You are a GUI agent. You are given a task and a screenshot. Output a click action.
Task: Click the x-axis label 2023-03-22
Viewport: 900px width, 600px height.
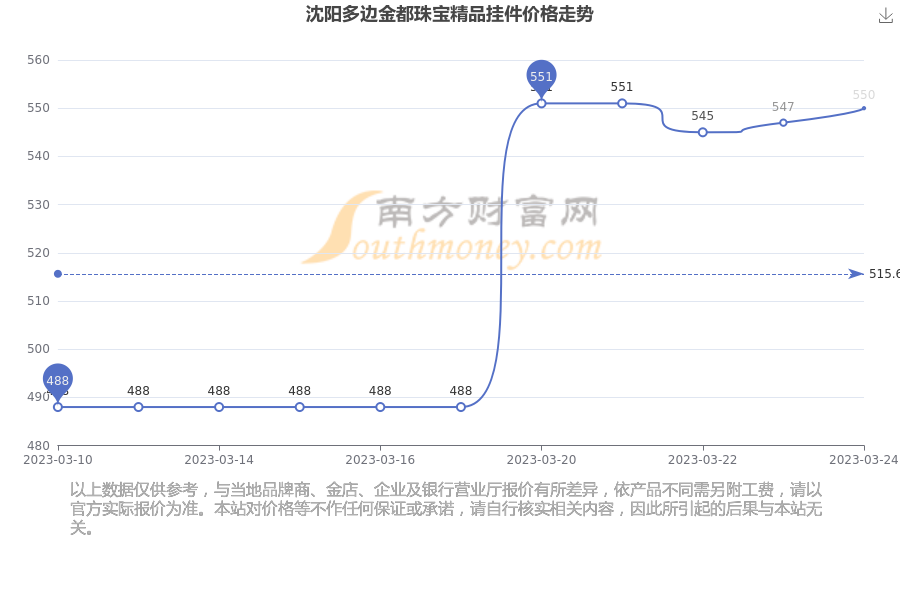(703, 460)
